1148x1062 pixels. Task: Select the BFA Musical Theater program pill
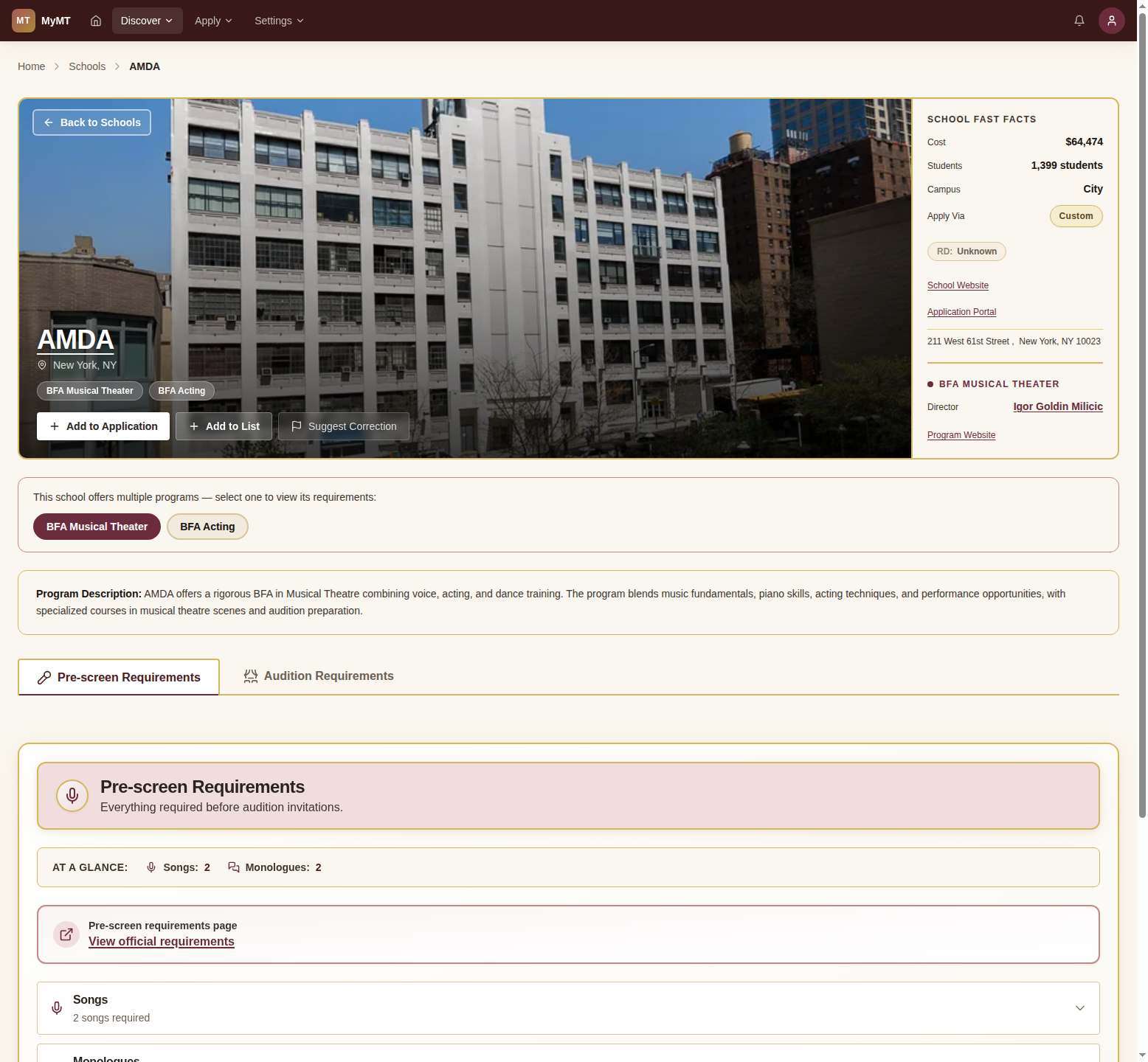coord(97,527)
